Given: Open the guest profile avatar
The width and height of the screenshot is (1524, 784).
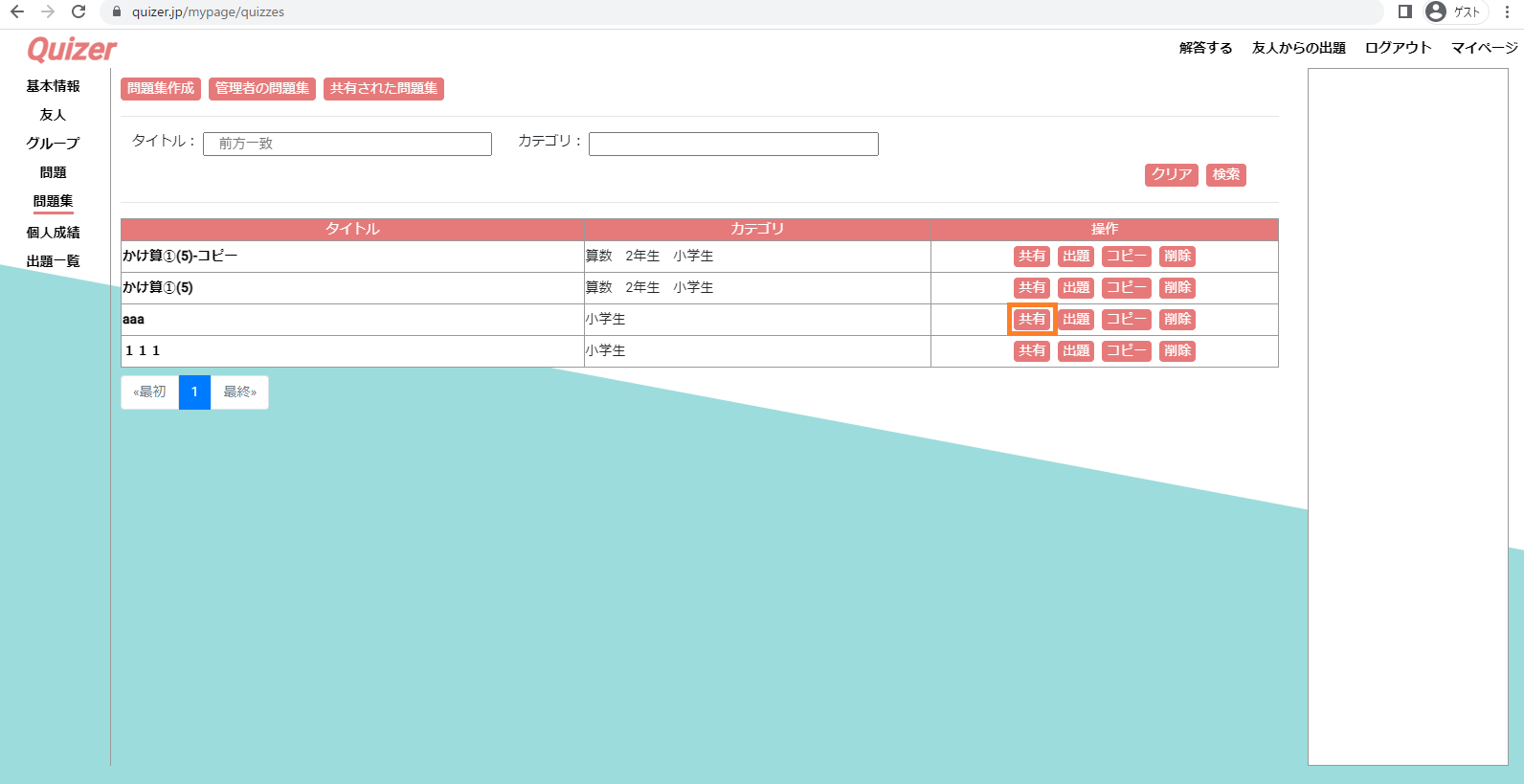Looking at the screenshot, I should [1435, 11].
